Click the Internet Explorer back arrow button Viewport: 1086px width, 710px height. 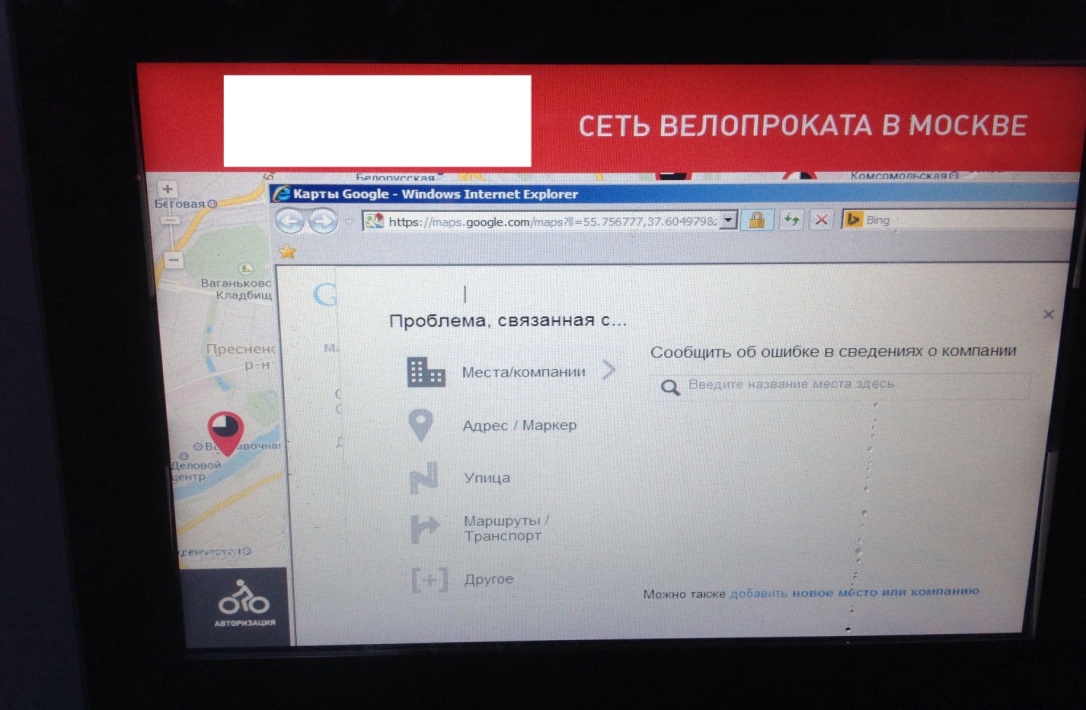click(290, 222)
